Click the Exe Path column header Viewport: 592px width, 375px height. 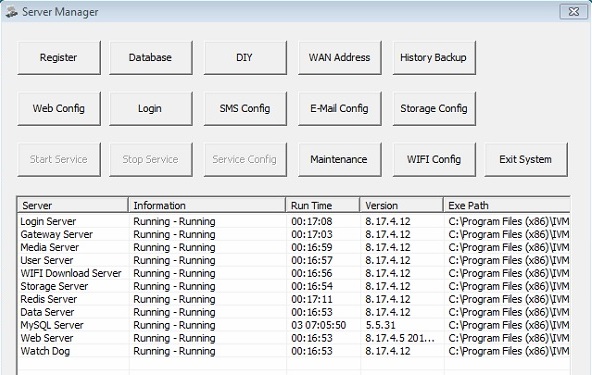pos(507,205)
